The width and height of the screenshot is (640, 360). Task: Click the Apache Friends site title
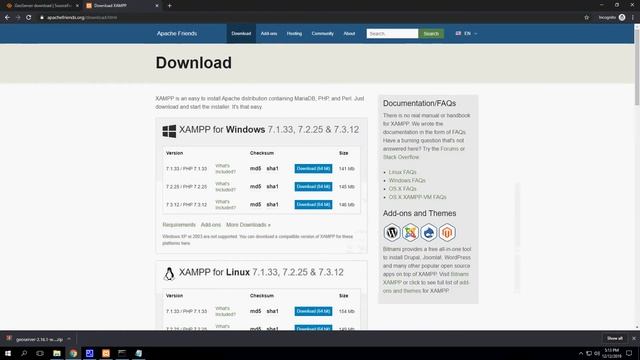[177, 33]
